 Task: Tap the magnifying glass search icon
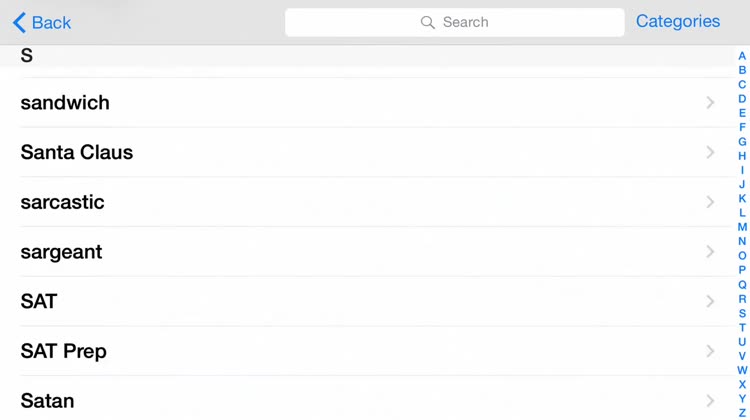428,22
